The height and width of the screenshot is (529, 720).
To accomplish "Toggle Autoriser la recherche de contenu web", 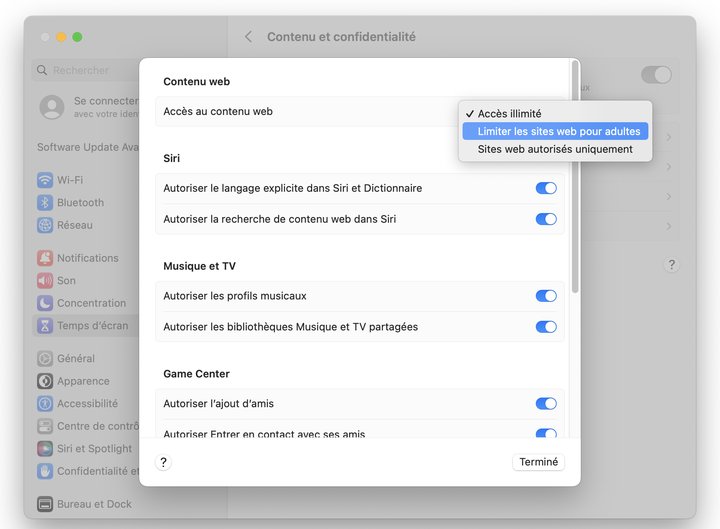I will (x=545, y=219).
